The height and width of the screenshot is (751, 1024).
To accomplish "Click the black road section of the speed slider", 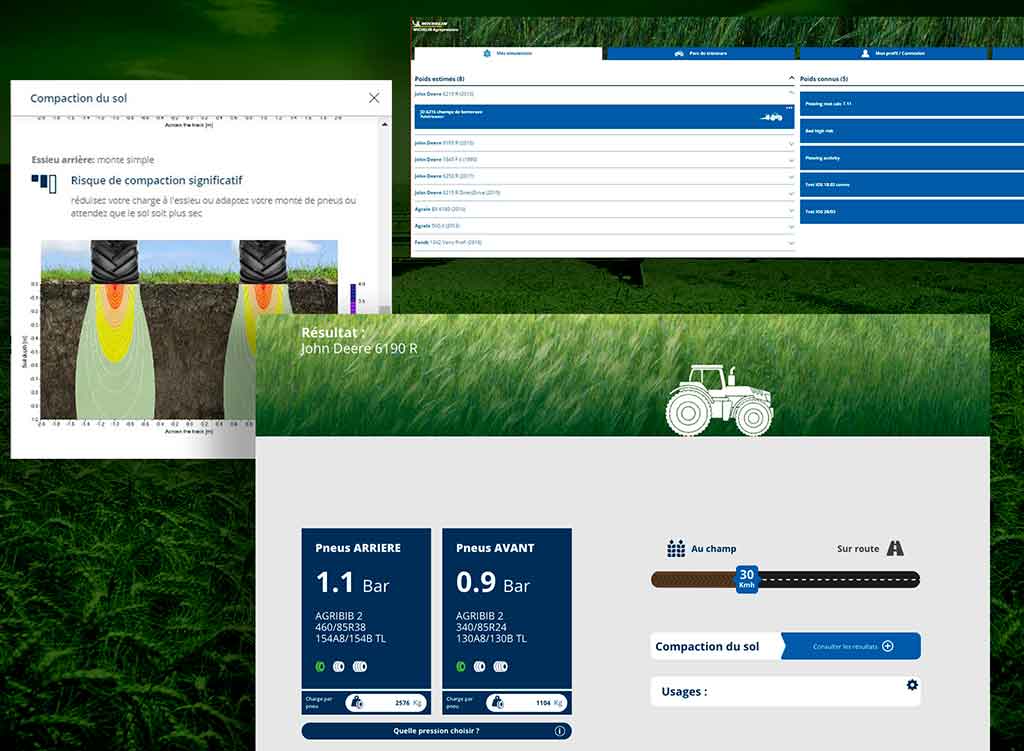I will 839,579.
